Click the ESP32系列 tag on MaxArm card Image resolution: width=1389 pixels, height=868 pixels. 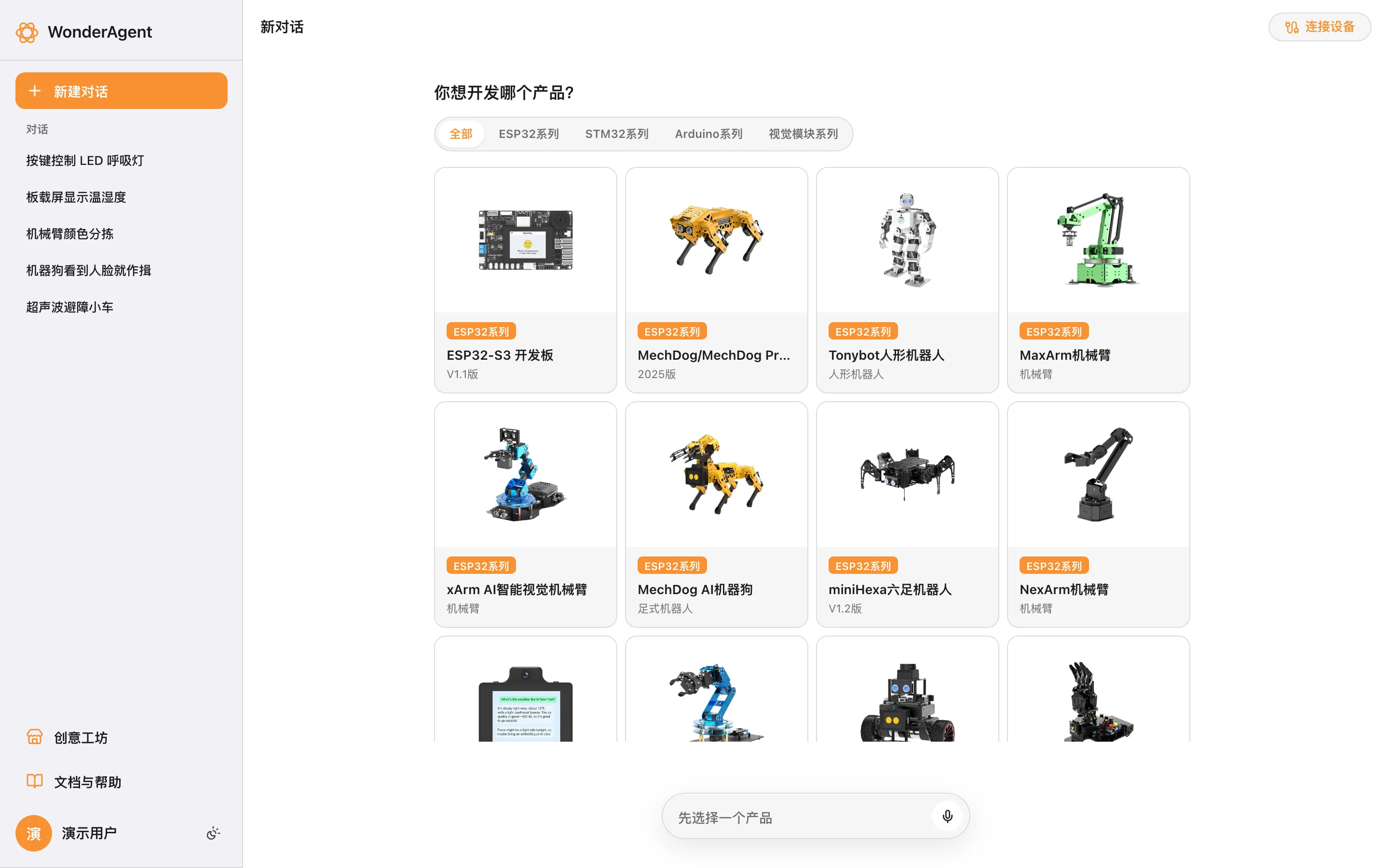coord(1054,331)
